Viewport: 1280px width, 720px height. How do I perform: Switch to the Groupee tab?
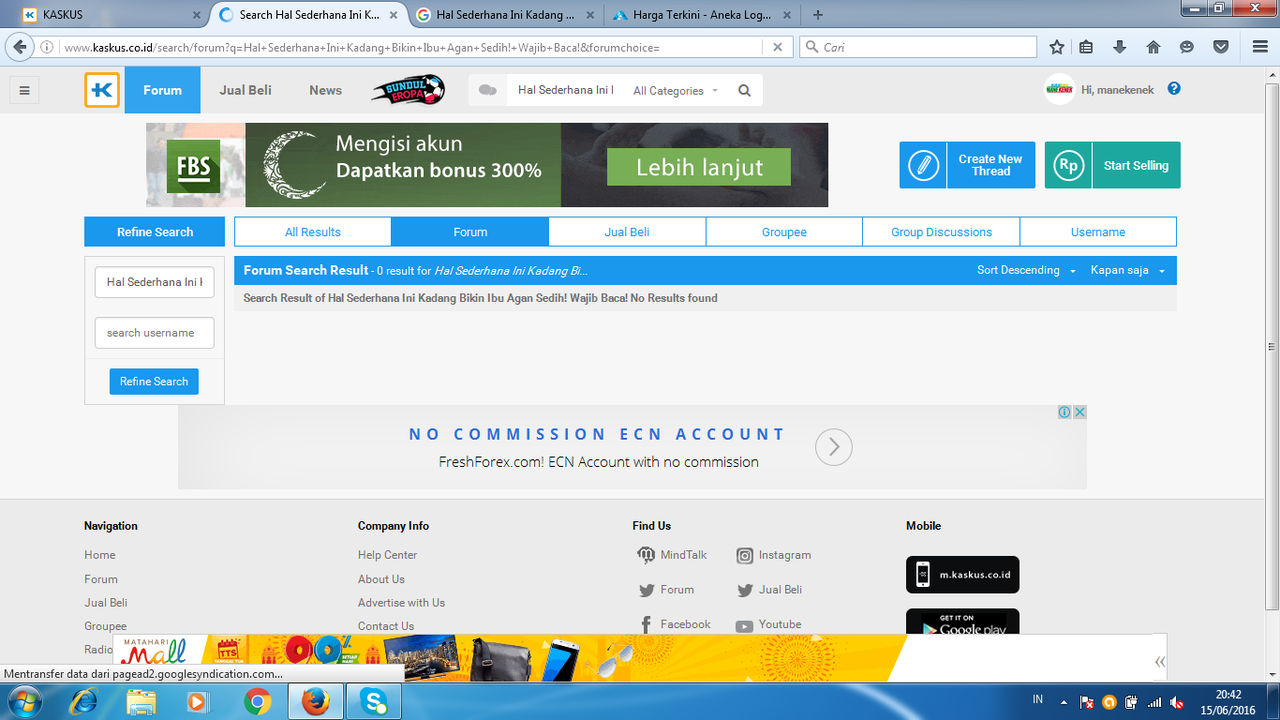784,232
